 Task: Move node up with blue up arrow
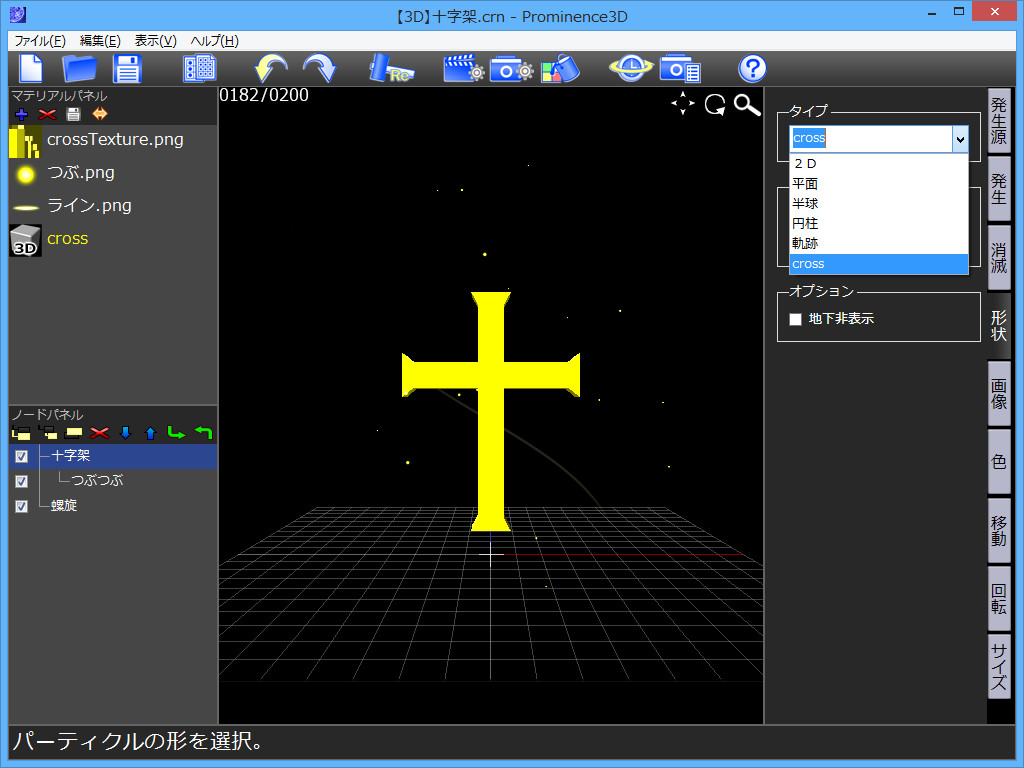pyautogui.click(x=151, y=432)
